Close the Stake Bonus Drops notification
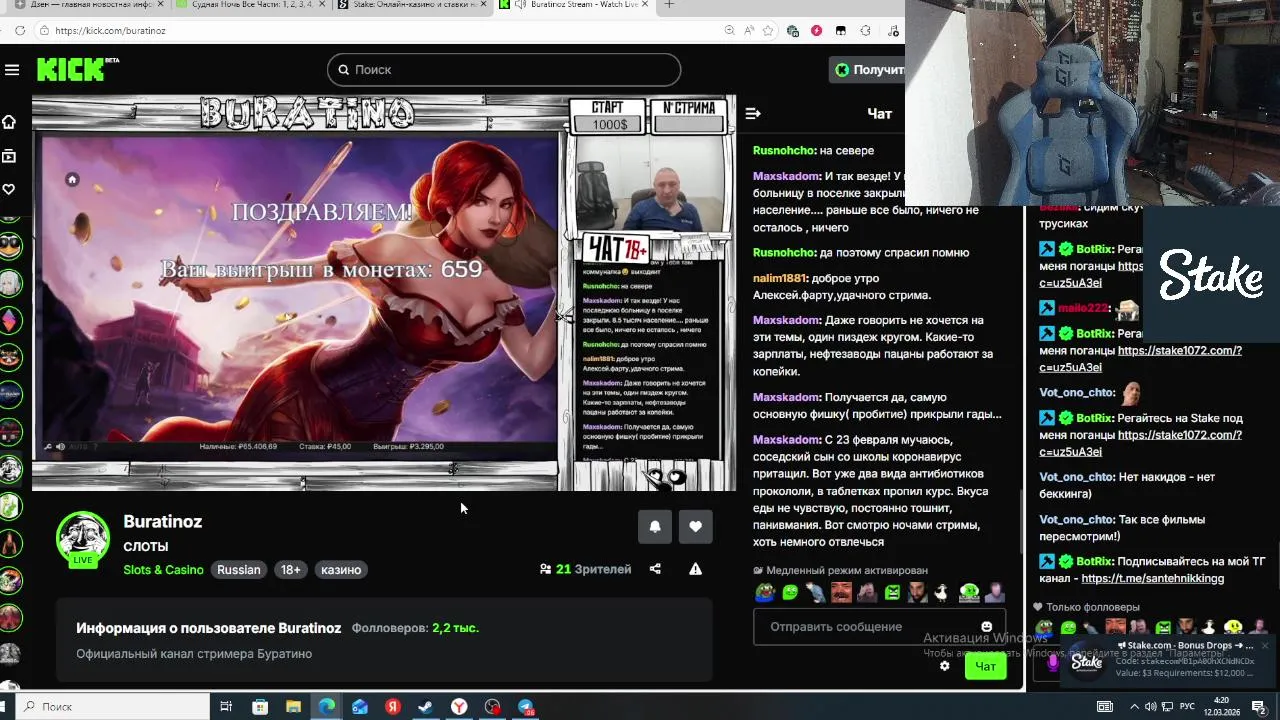The width and height of the screenshot is (1280, 720). coord(1264,646)
